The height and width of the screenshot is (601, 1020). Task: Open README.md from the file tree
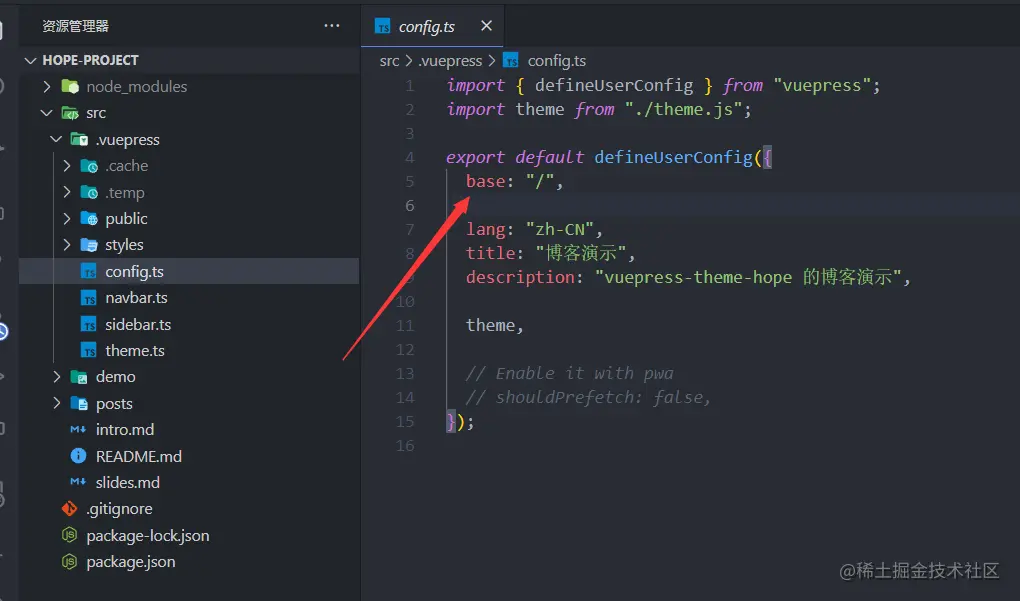tap(139, 456)
